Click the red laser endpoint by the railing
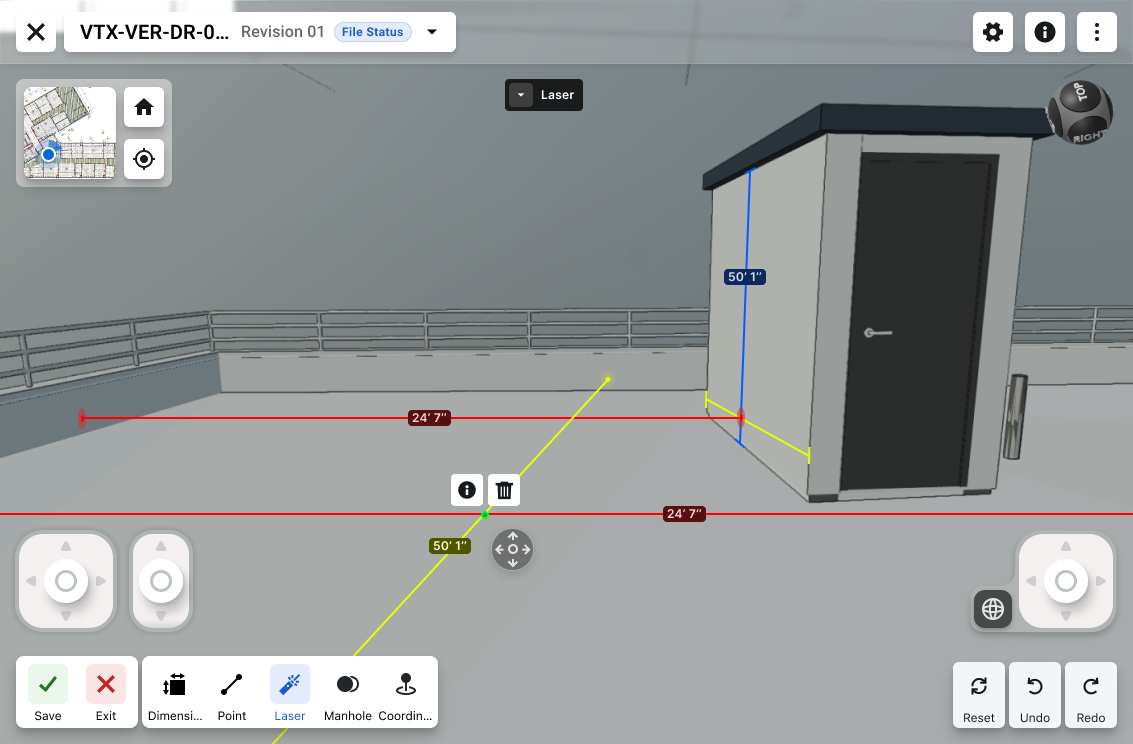The height and width of the screenshot is (744, 1133). [82, 418]
